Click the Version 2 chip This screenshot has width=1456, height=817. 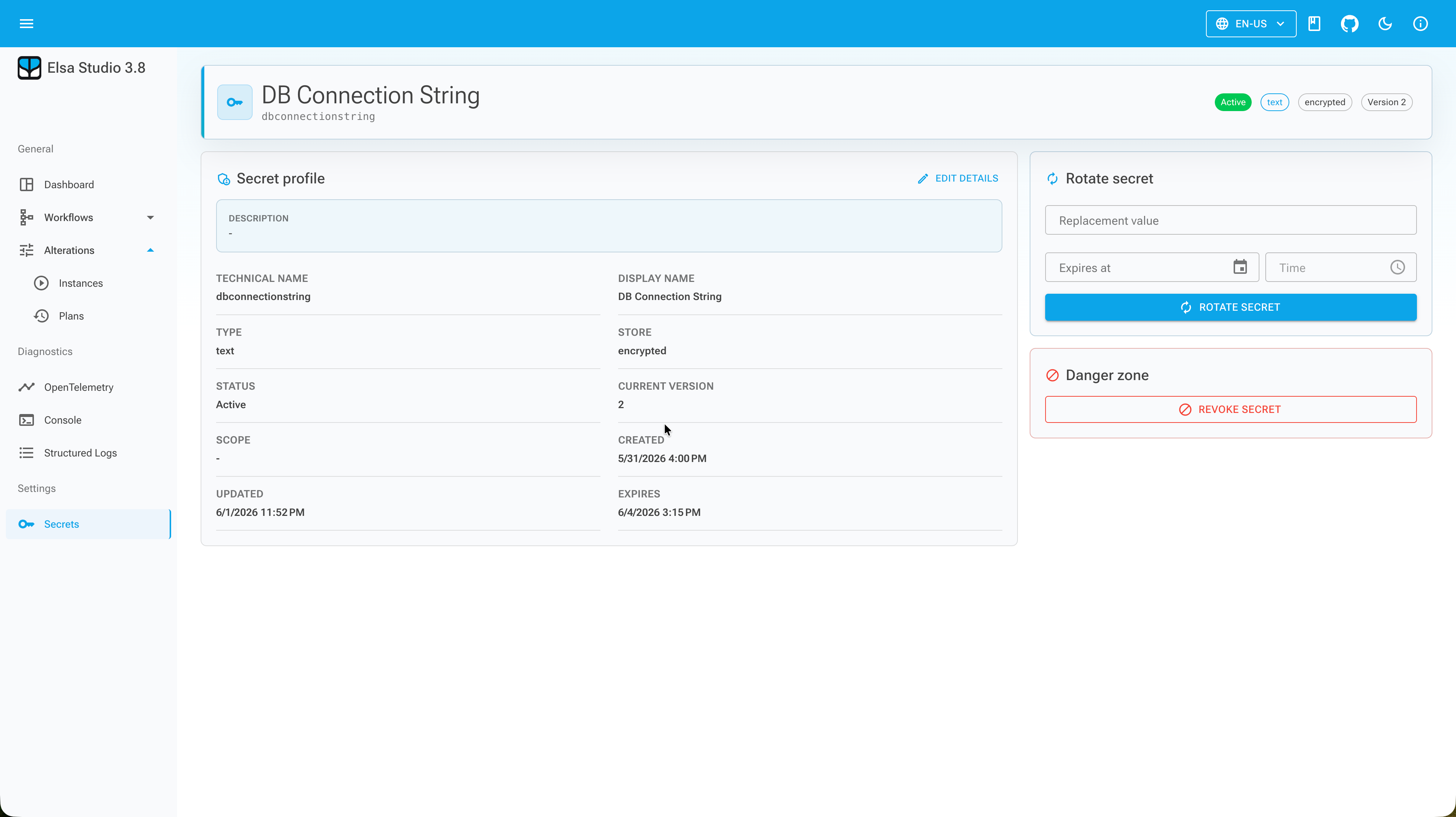1386,102
